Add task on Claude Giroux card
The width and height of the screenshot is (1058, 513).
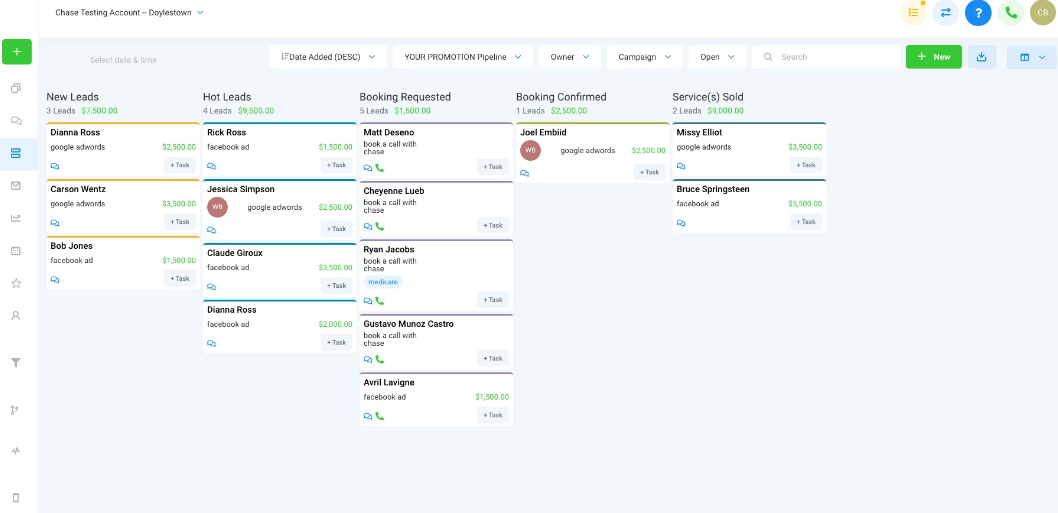(336, 286)
